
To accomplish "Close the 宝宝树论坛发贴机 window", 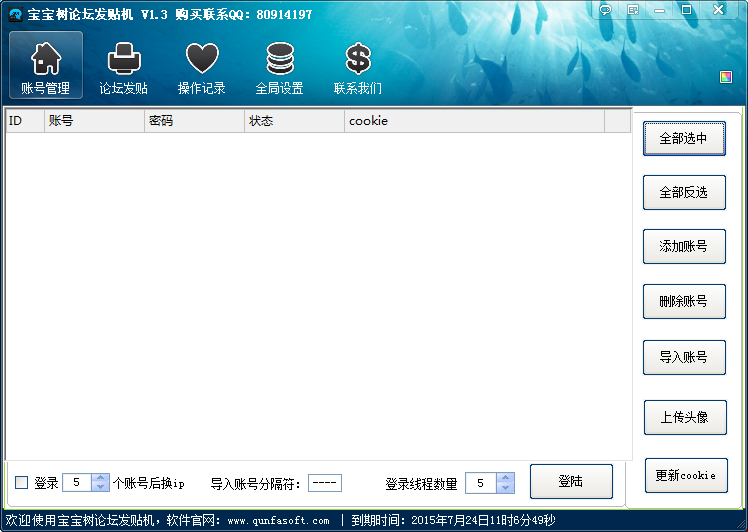I will (x=718, y=10).
